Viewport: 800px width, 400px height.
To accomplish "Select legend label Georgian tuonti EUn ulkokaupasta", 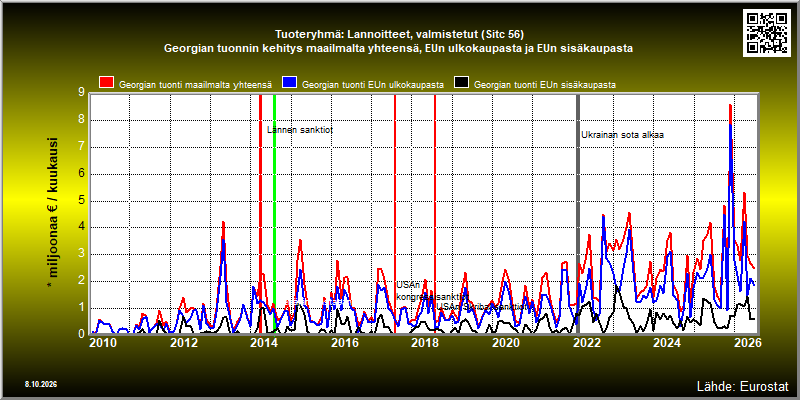I will [x=373, y=85].
